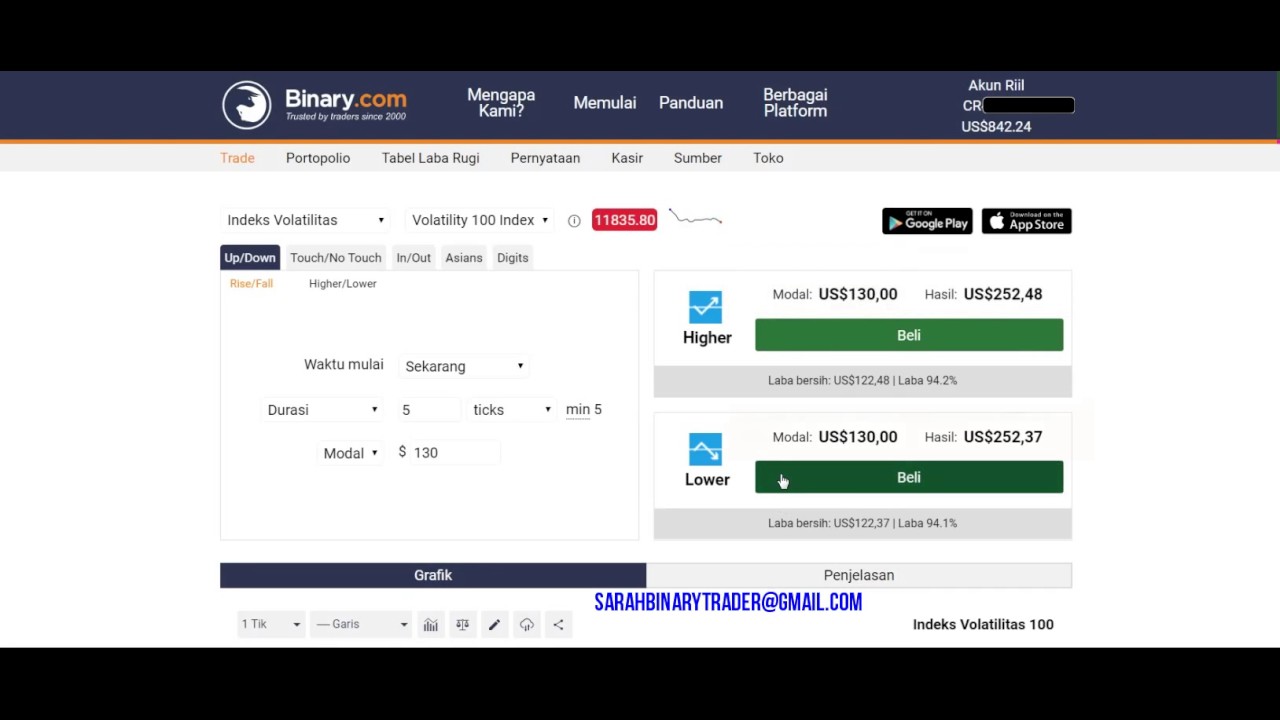Click the Lower Hasil US$252,37 value
Viewport: 1280px width, 720px height.
click(1003, 437)
